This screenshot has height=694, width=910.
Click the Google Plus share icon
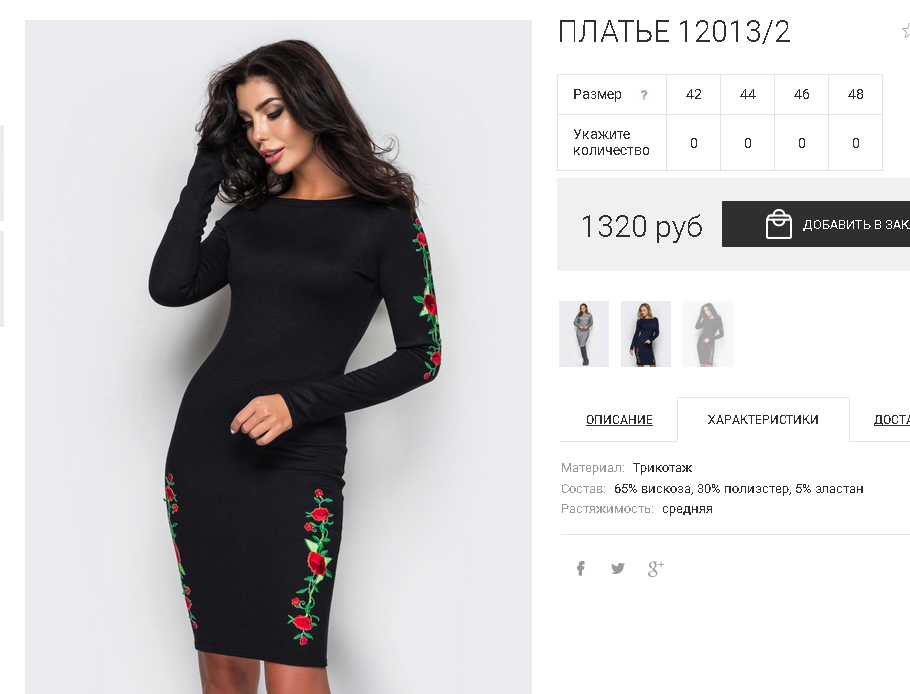pos(656,568)
